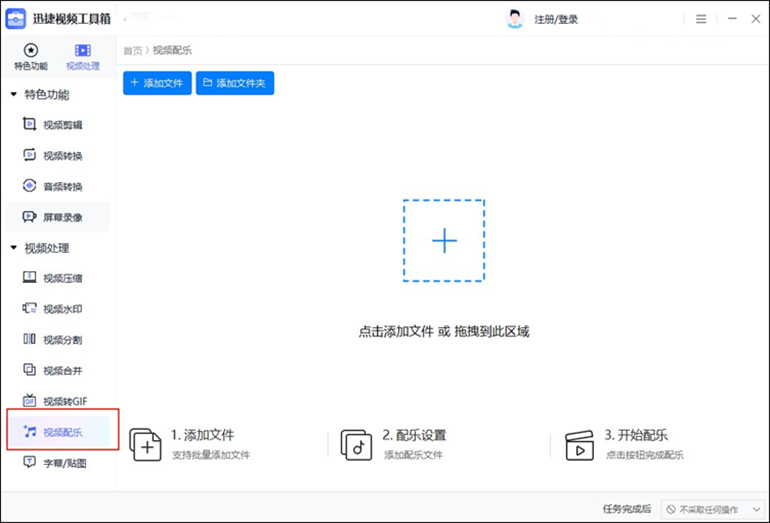This screenshot has height=523, width=770.
Task: Open the 字幕/贴图 subtitle icon
Action: coord(29,462)
